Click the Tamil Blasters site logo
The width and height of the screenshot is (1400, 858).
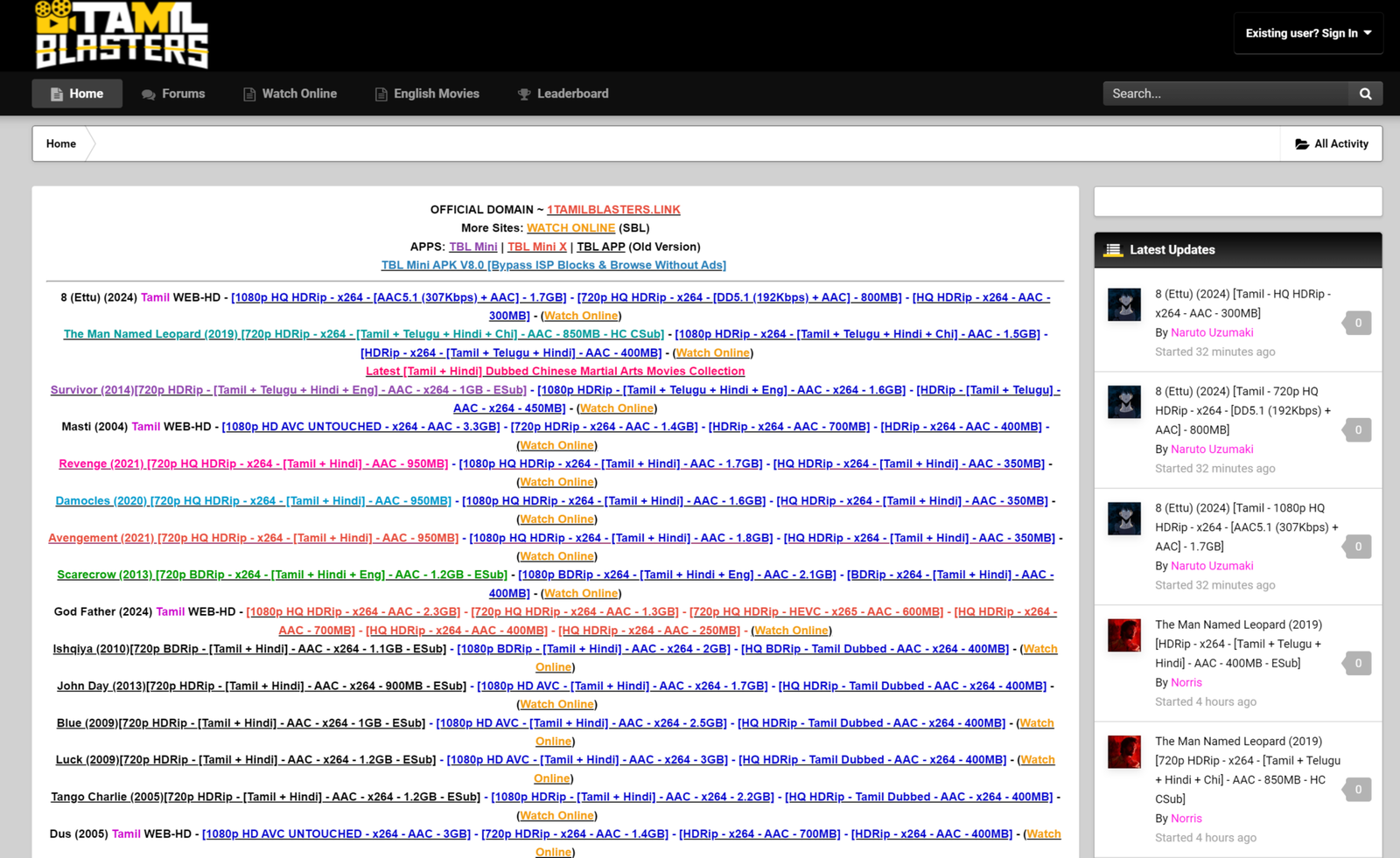(122, 34)
